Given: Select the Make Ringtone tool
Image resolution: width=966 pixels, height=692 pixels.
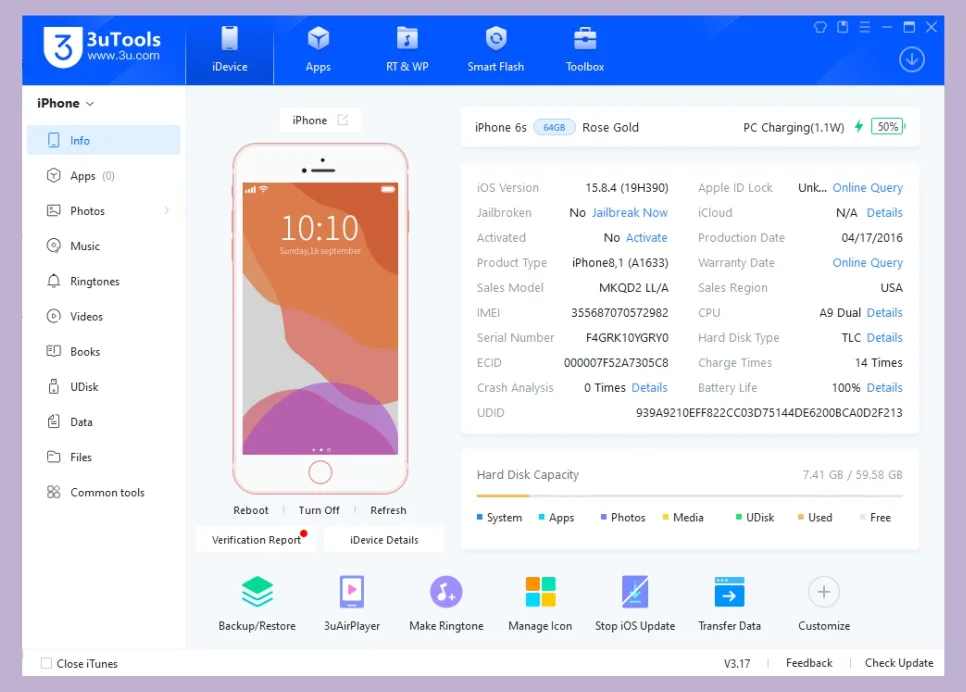Looking at the screenshot, I should pos(445,600).
